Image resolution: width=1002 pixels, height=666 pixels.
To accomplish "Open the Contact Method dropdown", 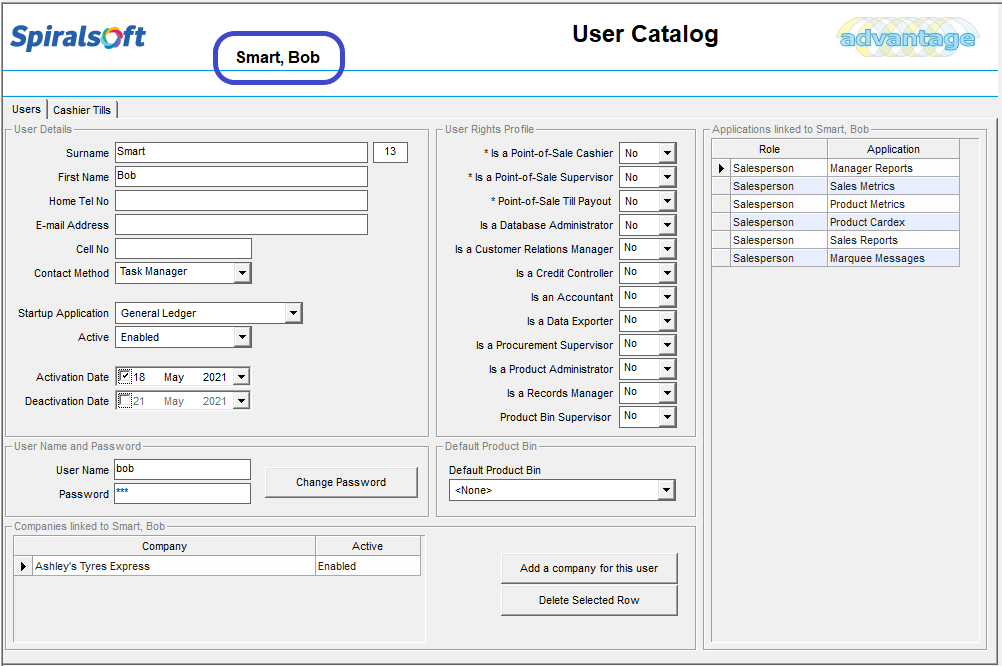I will coord(242,273).
